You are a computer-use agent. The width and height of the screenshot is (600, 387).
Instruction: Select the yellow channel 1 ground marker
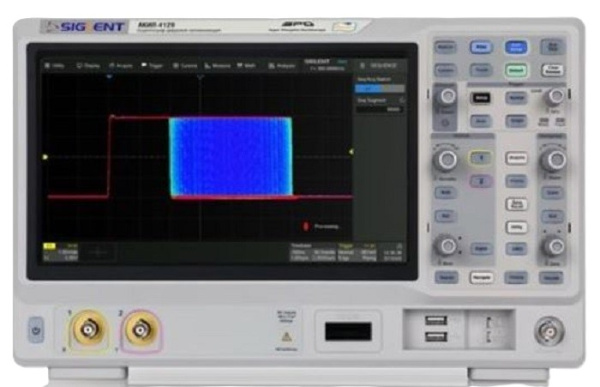tap(45, 157)
